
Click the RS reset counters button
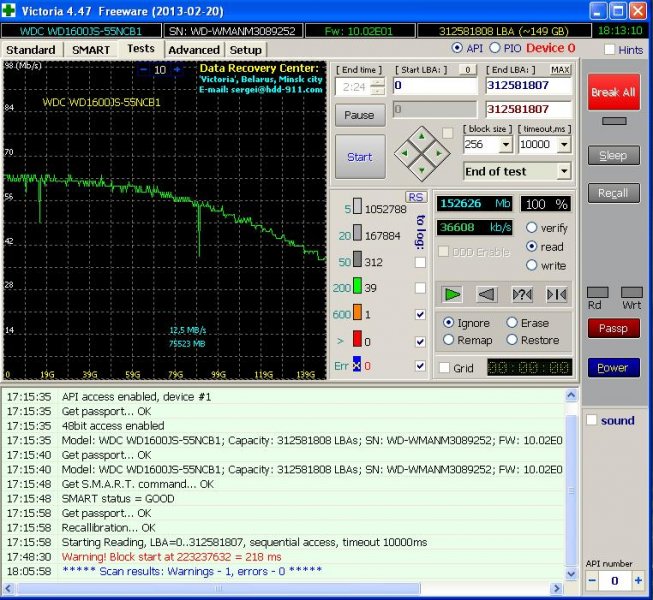coord(415,196)
